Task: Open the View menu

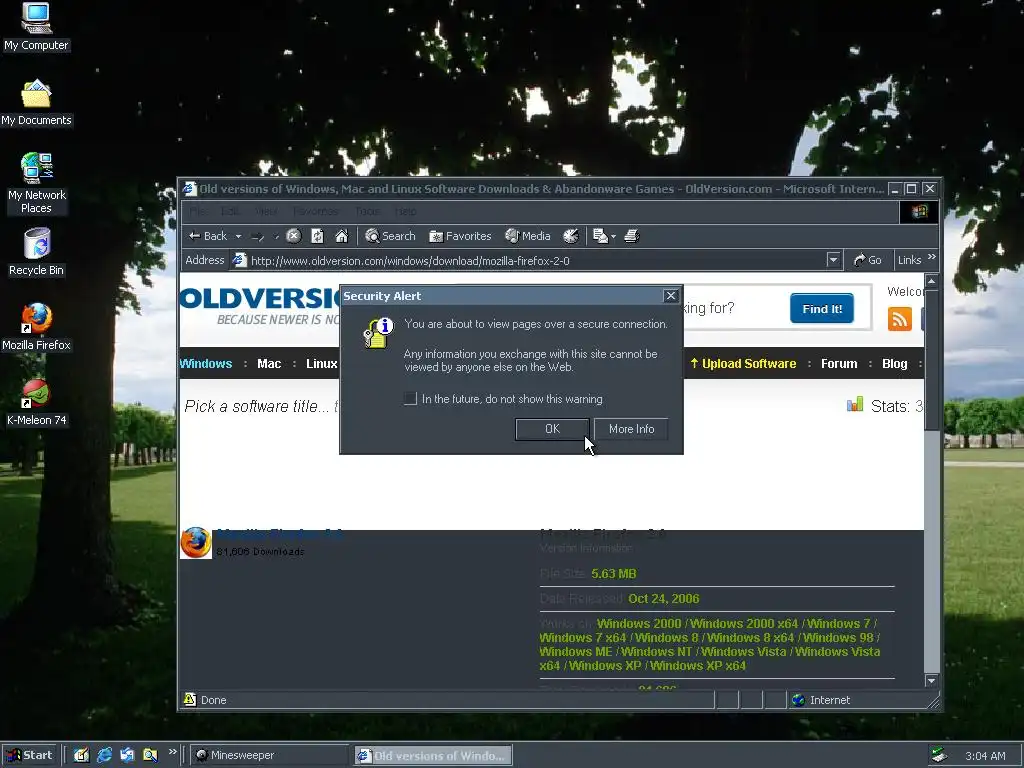Action: coord(266,212)
